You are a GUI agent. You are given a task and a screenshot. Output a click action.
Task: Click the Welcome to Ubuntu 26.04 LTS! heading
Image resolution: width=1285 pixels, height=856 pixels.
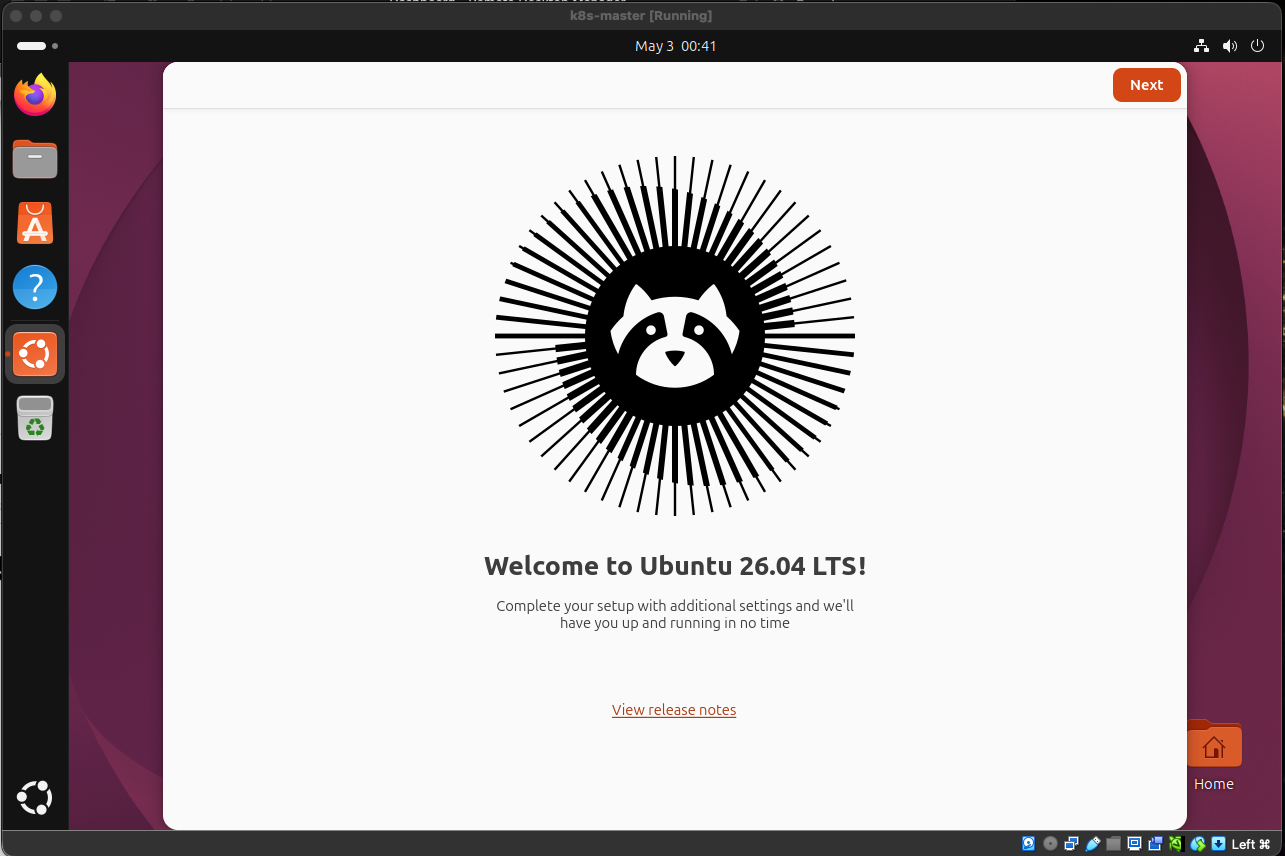[x=675, y=566]
